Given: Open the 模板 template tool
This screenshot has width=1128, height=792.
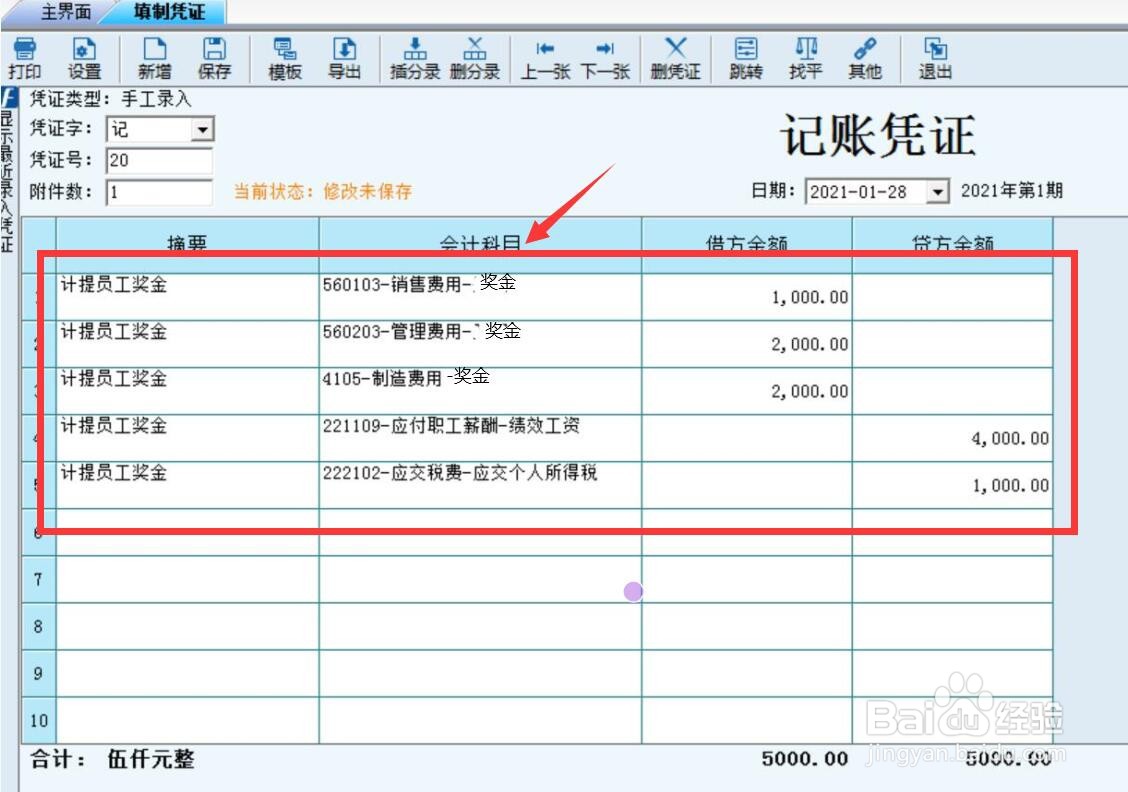Looking at the screenshot, I should pos(283,58).
